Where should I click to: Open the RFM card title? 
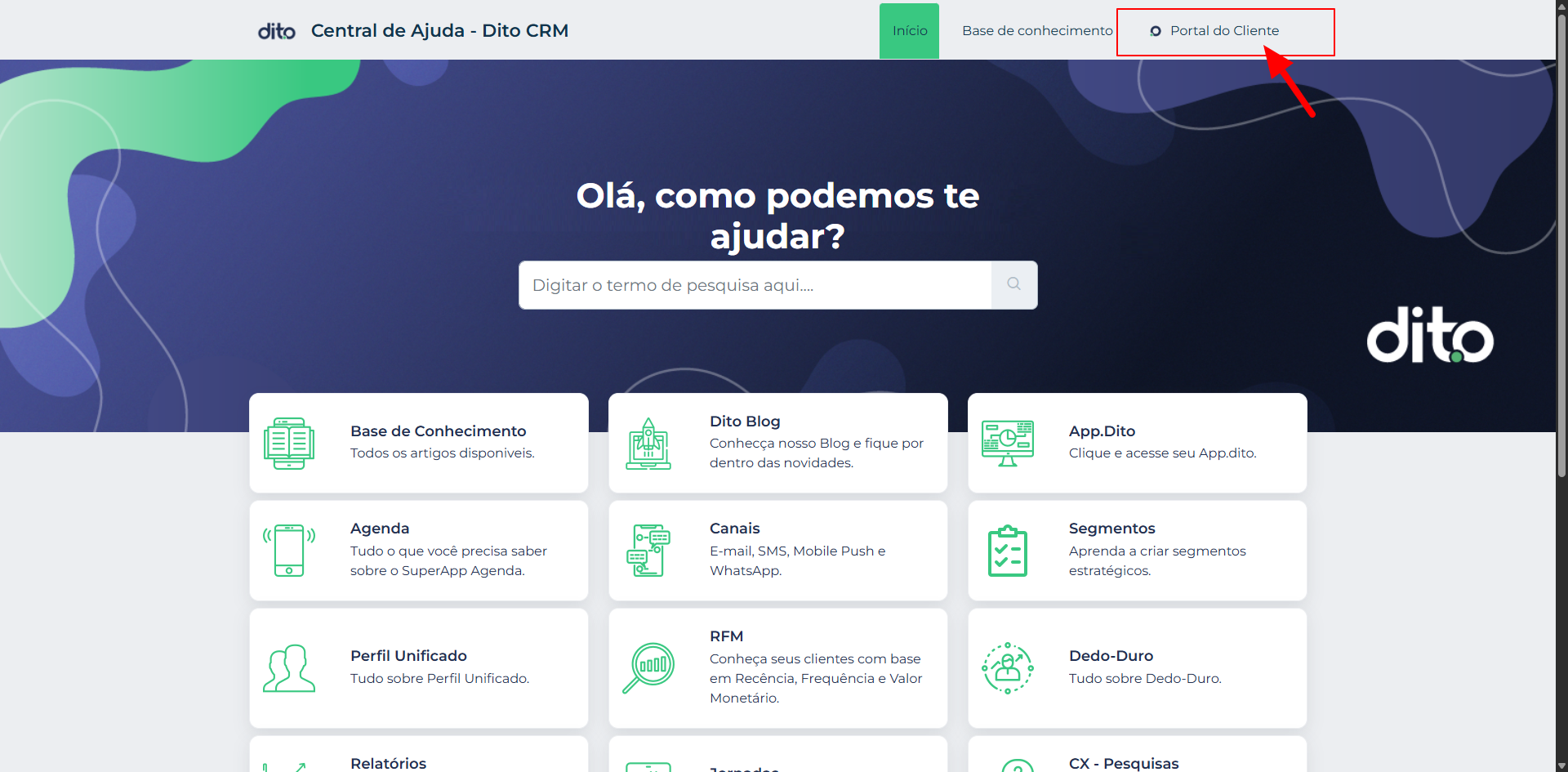pyautogui.click(x=726, y=636)
